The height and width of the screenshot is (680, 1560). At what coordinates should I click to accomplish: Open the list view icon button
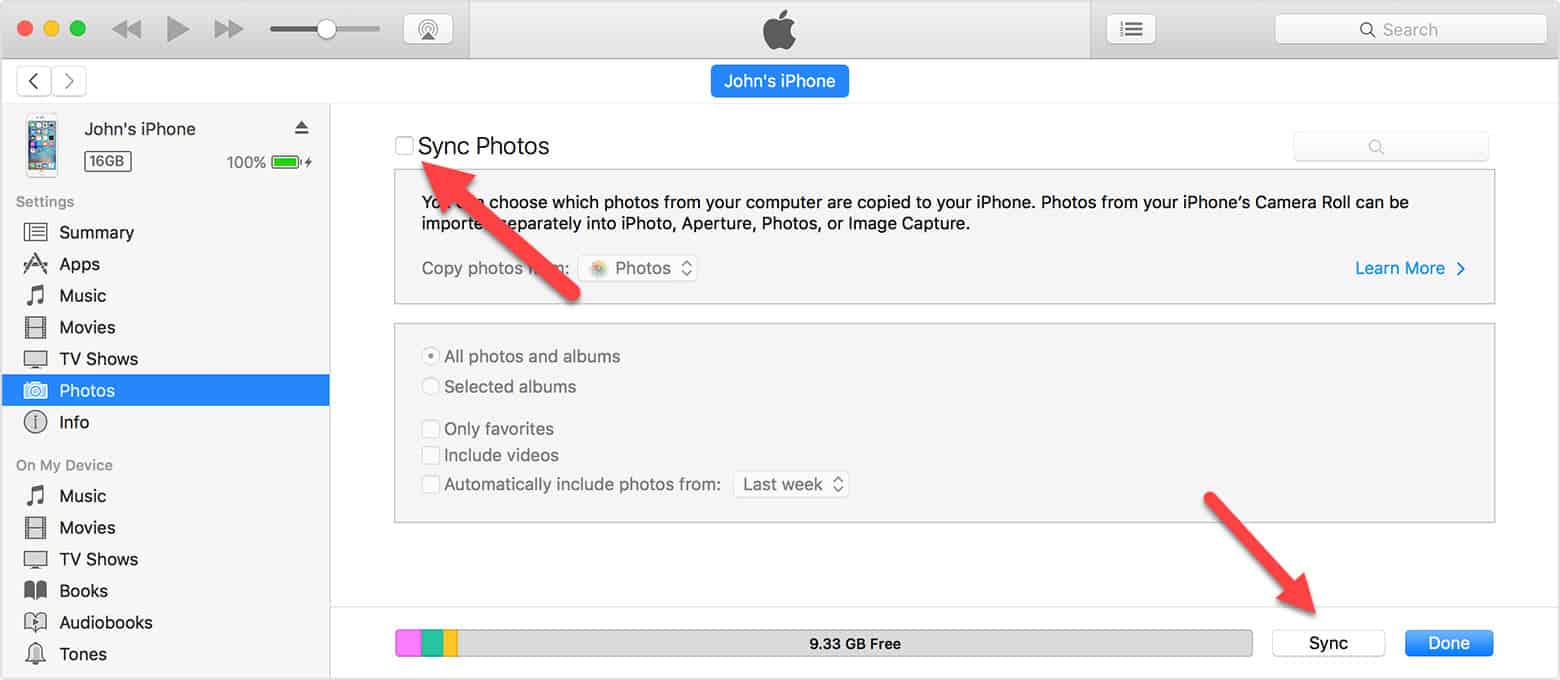(1131, 29)
